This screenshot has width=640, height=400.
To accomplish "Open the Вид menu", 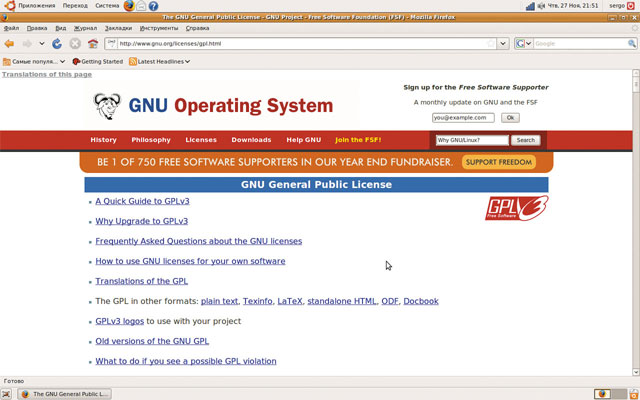I will pos(61,28).
